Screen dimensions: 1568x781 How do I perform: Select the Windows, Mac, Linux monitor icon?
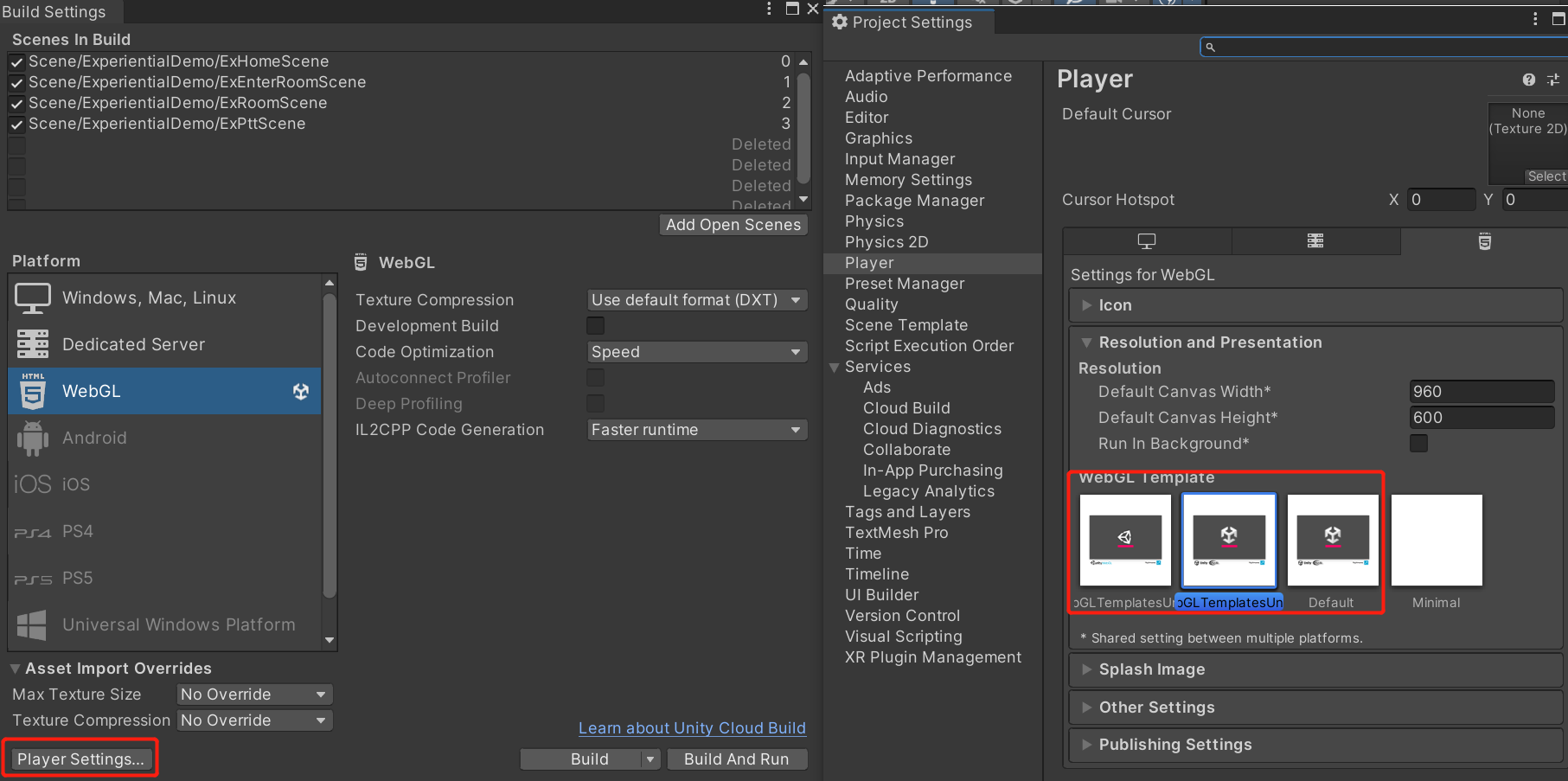[33, 298]
